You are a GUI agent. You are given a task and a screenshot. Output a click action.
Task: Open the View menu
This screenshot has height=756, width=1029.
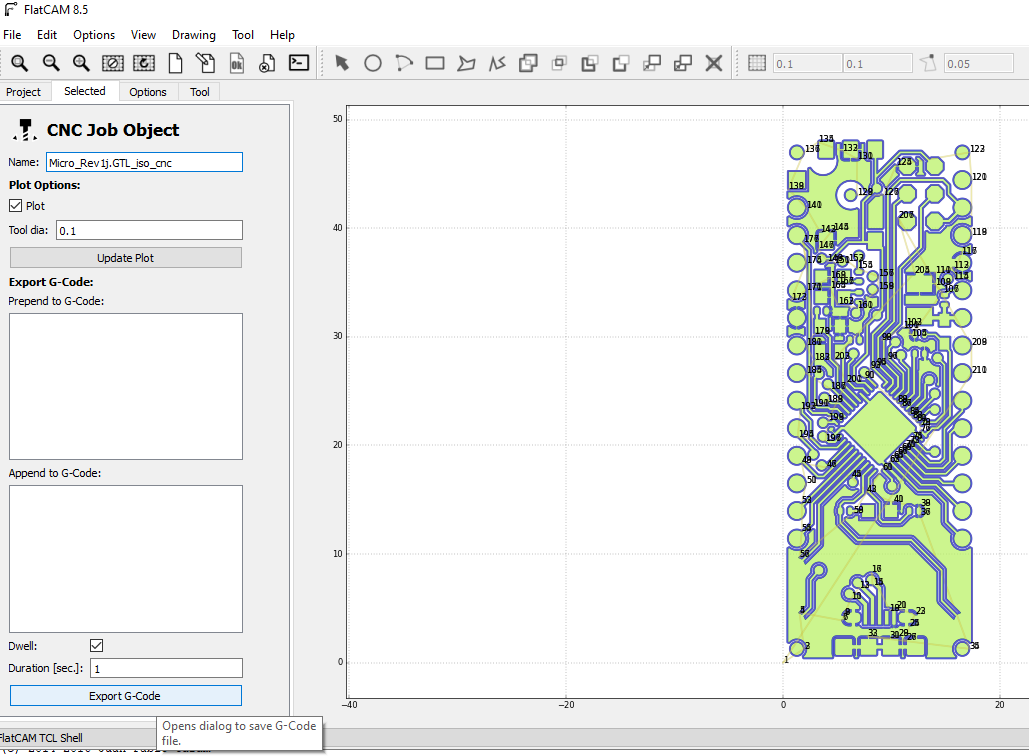[143, 35]
